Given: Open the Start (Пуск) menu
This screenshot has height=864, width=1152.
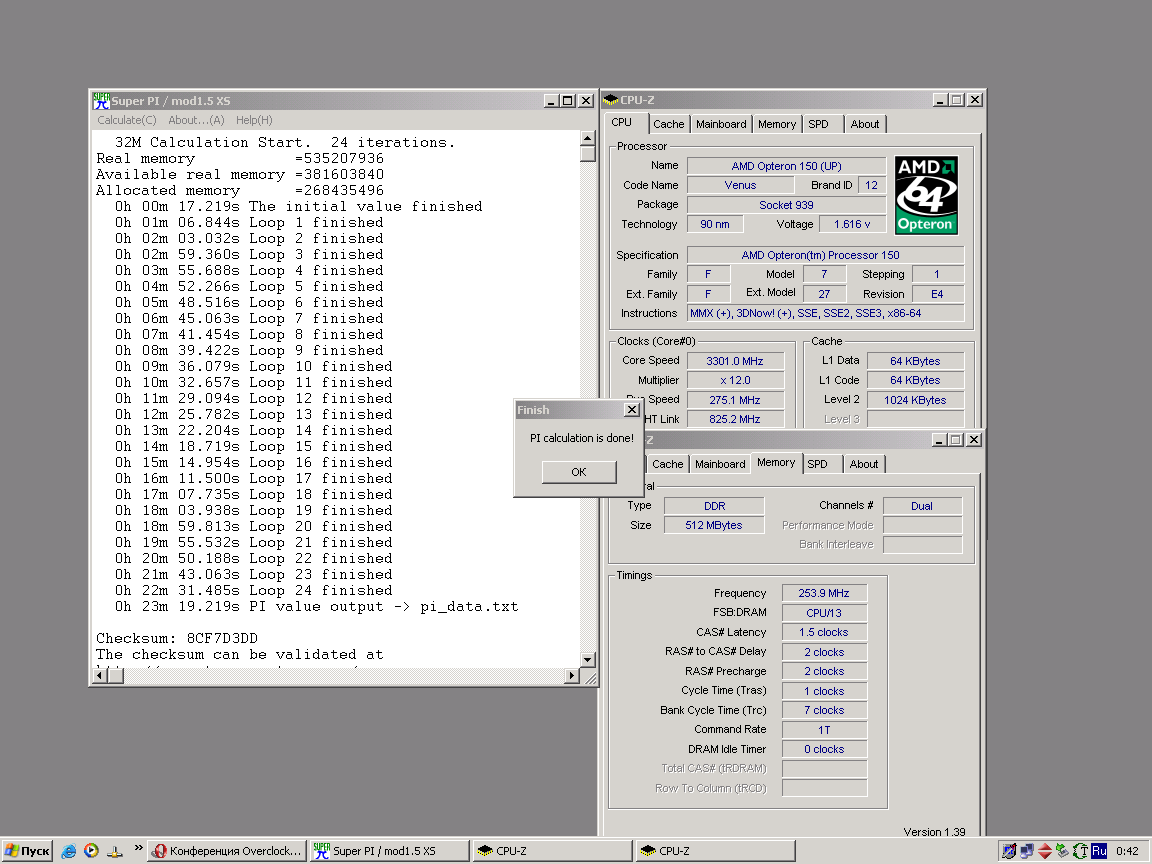Looking at the screenshot, I should click(x=27, y=851).
